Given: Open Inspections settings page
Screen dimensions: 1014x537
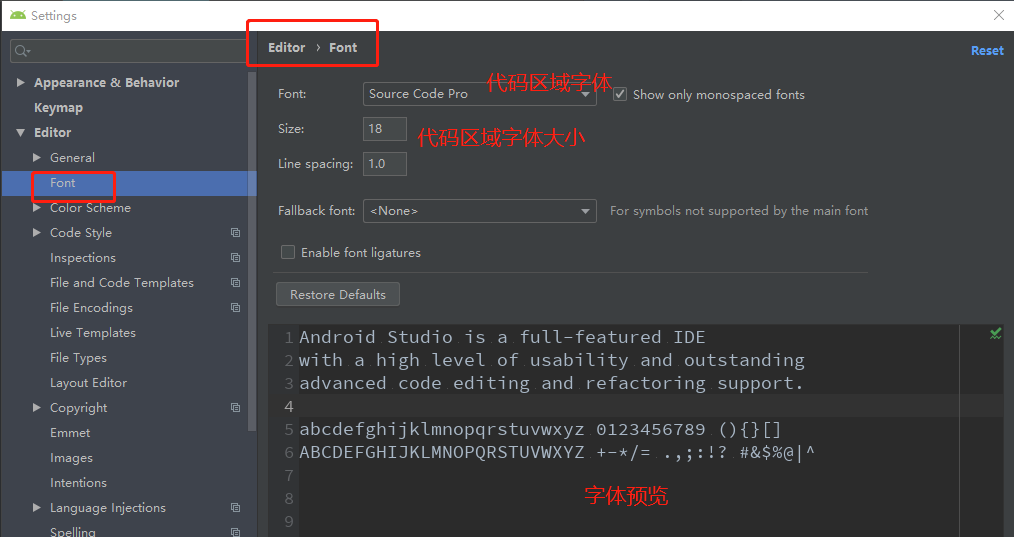Looking at the screenshot, I should [x=83, y=258].
